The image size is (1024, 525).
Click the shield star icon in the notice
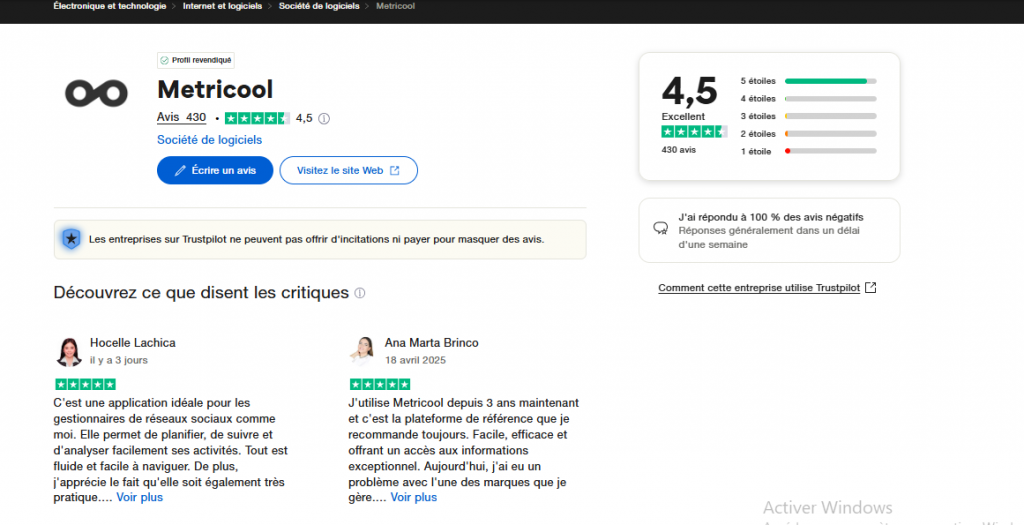tap(71, 240)
